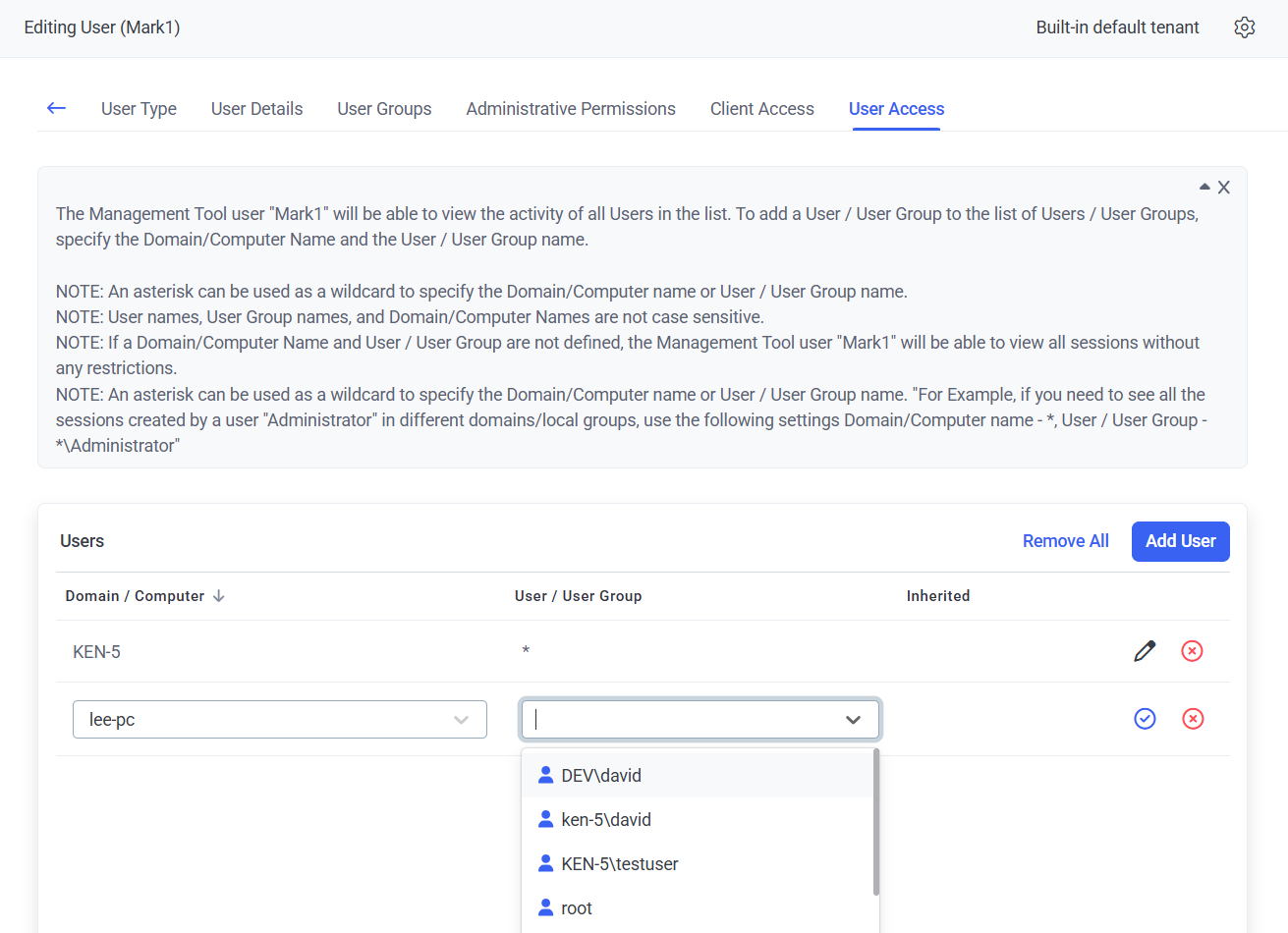Image resolution: width=1288 pixels, height=933 pixels.
Task: Delete the KEN-5 user row
Action: 1192,651
